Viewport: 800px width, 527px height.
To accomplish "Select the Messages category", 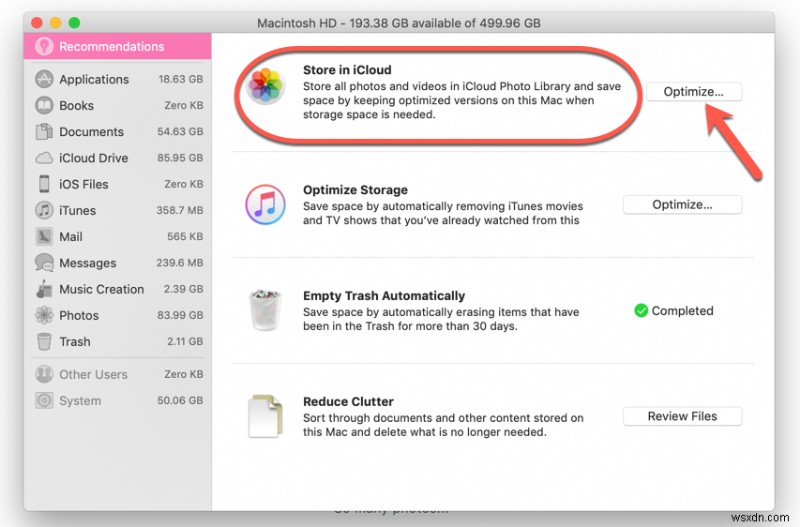I will (117, 263).
